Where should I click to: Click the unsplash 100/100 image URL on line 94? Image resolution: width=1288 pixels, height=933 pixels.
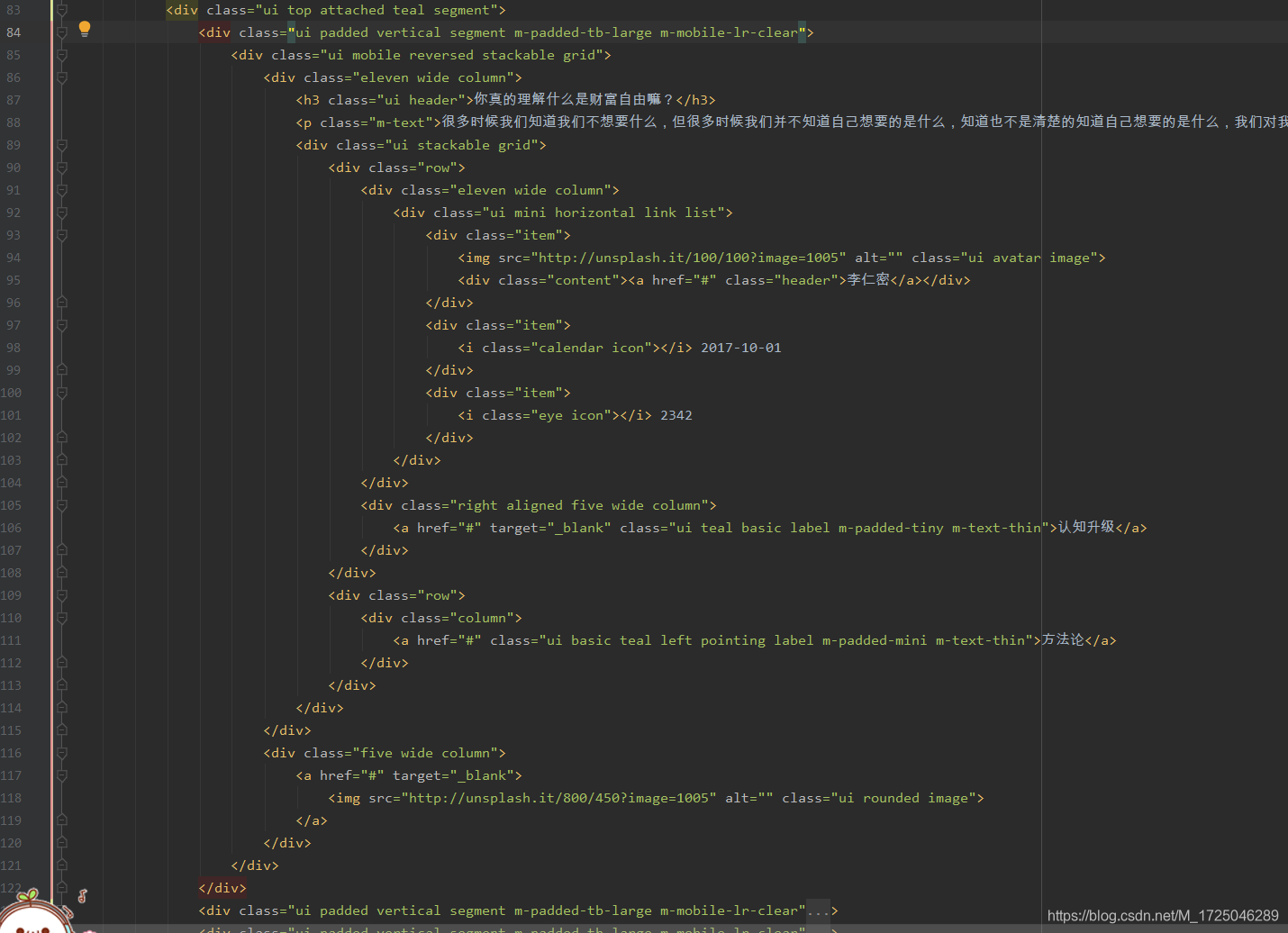(688, 258)
